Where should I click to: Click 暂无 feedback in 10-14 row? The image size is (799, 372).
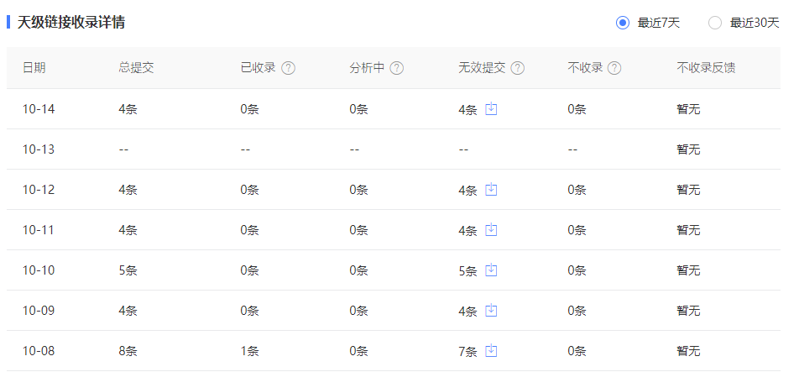[x=688, y=109]
